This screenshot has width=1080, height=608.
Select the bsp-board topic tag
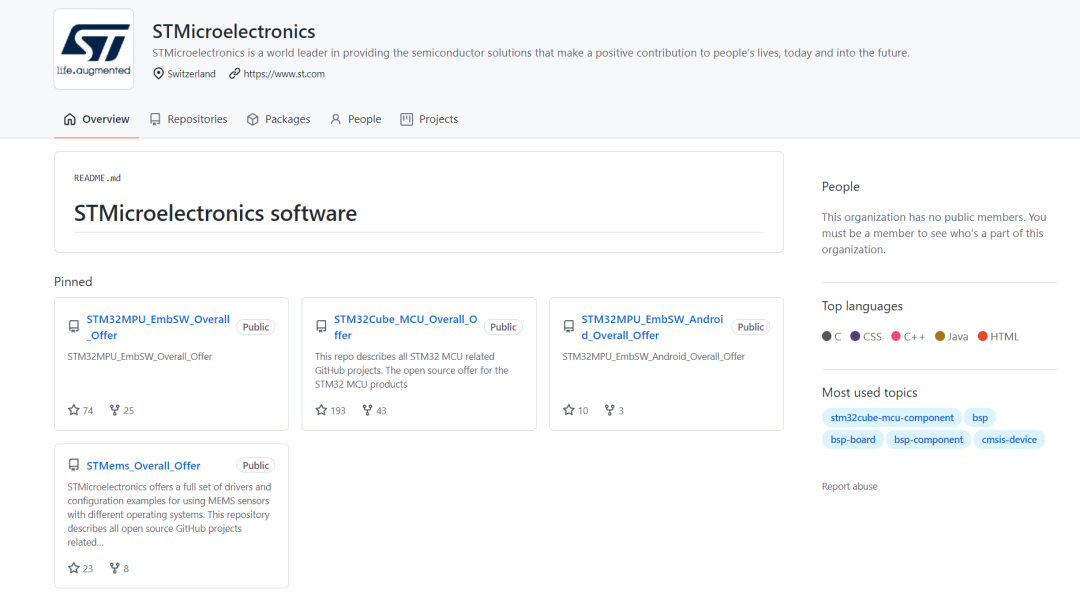tap(853, 439)
